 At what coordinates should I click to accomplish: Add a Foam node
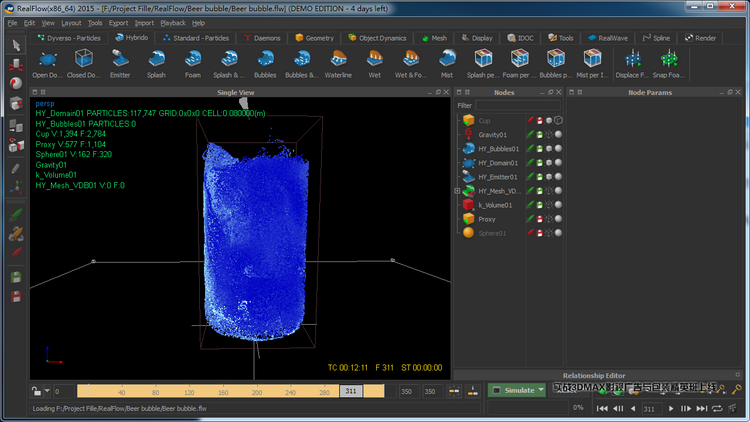coord(193,64)
